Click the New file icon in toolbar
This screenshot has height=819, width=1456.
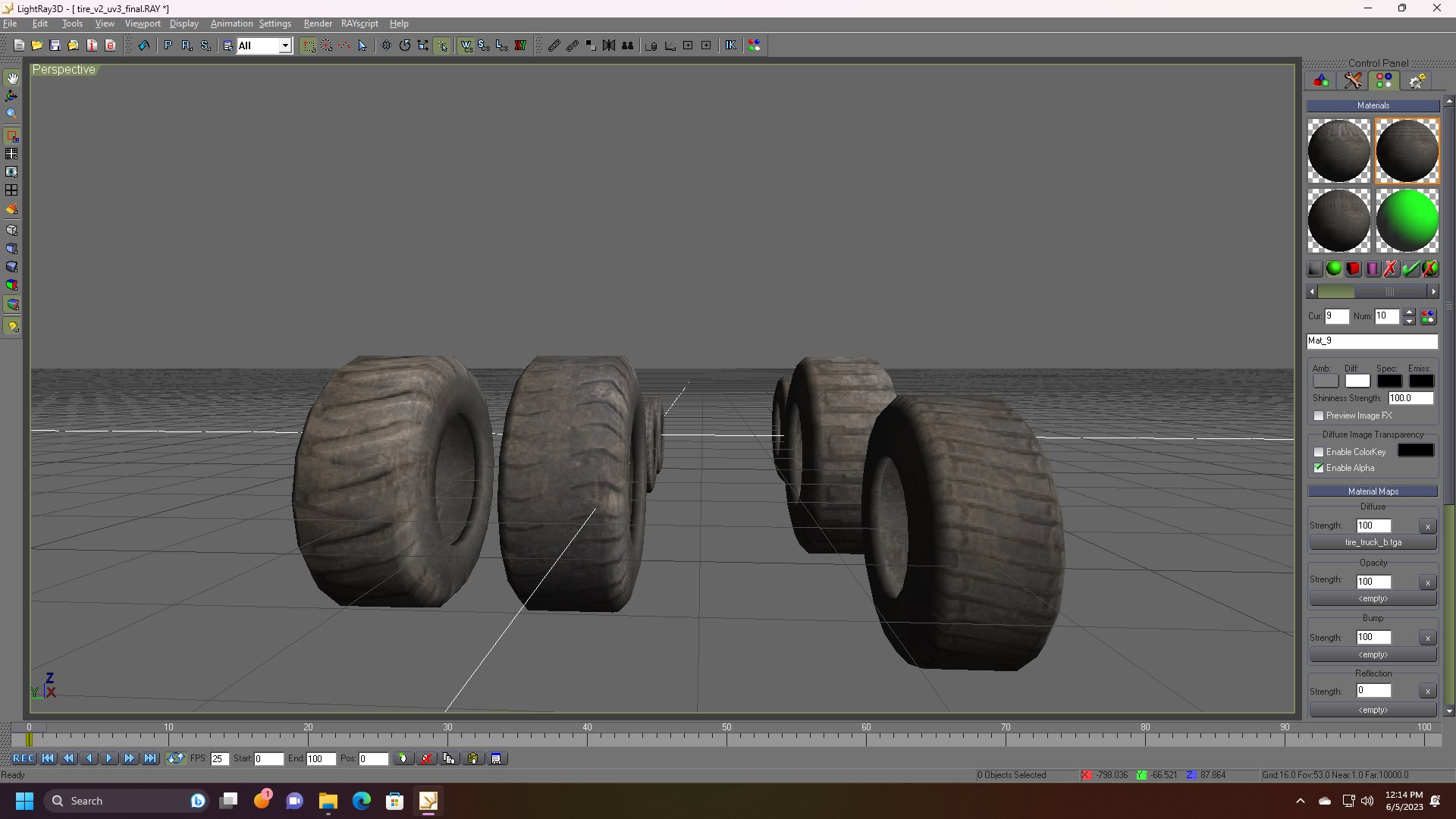[x=19, y=45]
